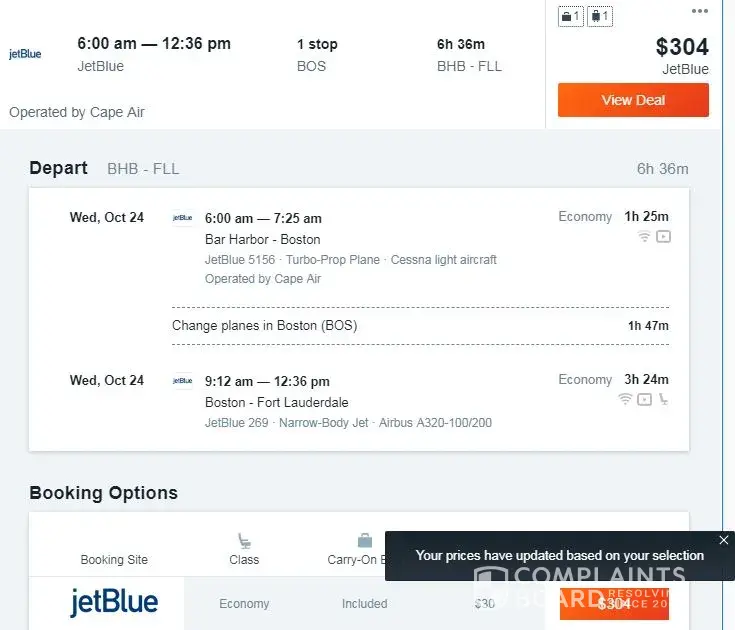
Task: Click the Carry-On bag column icon
Action: (x=364, y=541)
